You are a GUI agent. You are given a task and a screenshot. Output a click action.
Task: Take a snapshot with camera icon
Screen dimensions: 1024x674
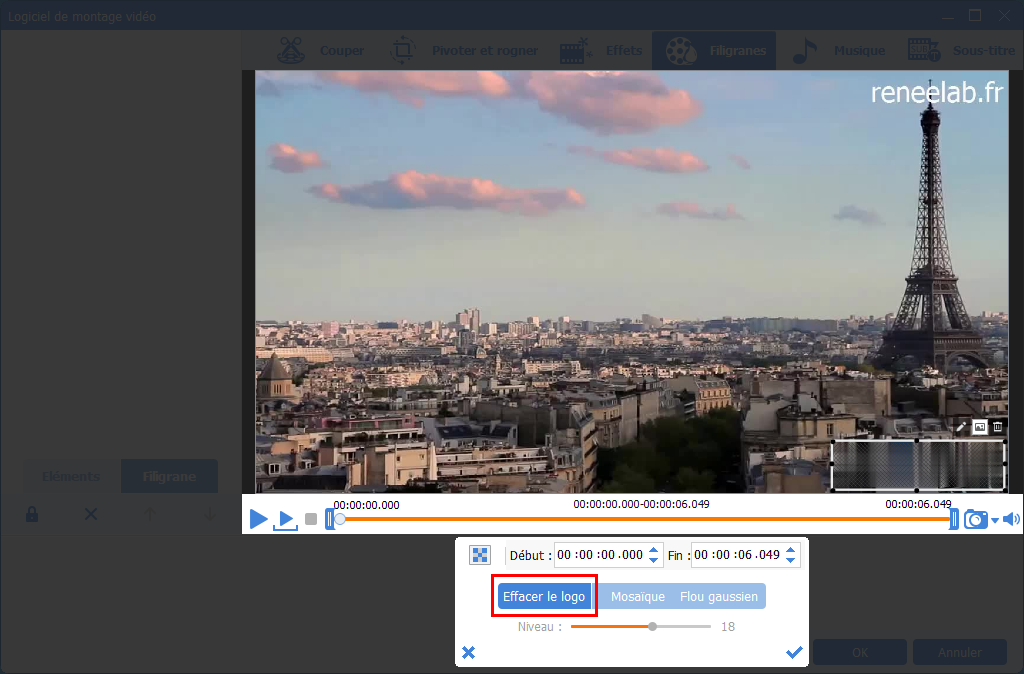pyautogui.click(x=975, y=519)
